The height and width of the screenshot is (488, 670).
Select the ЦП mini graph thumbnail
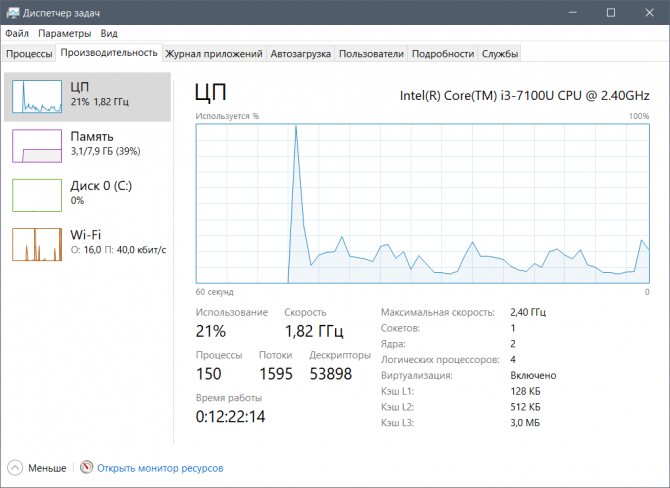point(37,97)
